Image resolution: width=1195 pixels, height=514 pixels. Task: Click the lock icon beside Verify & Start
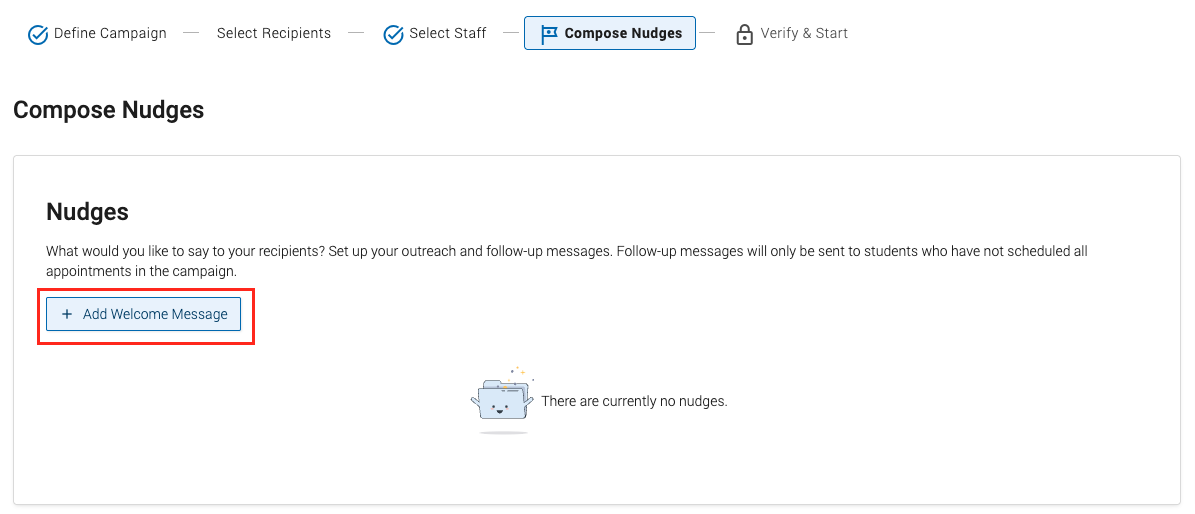(745, 34)
